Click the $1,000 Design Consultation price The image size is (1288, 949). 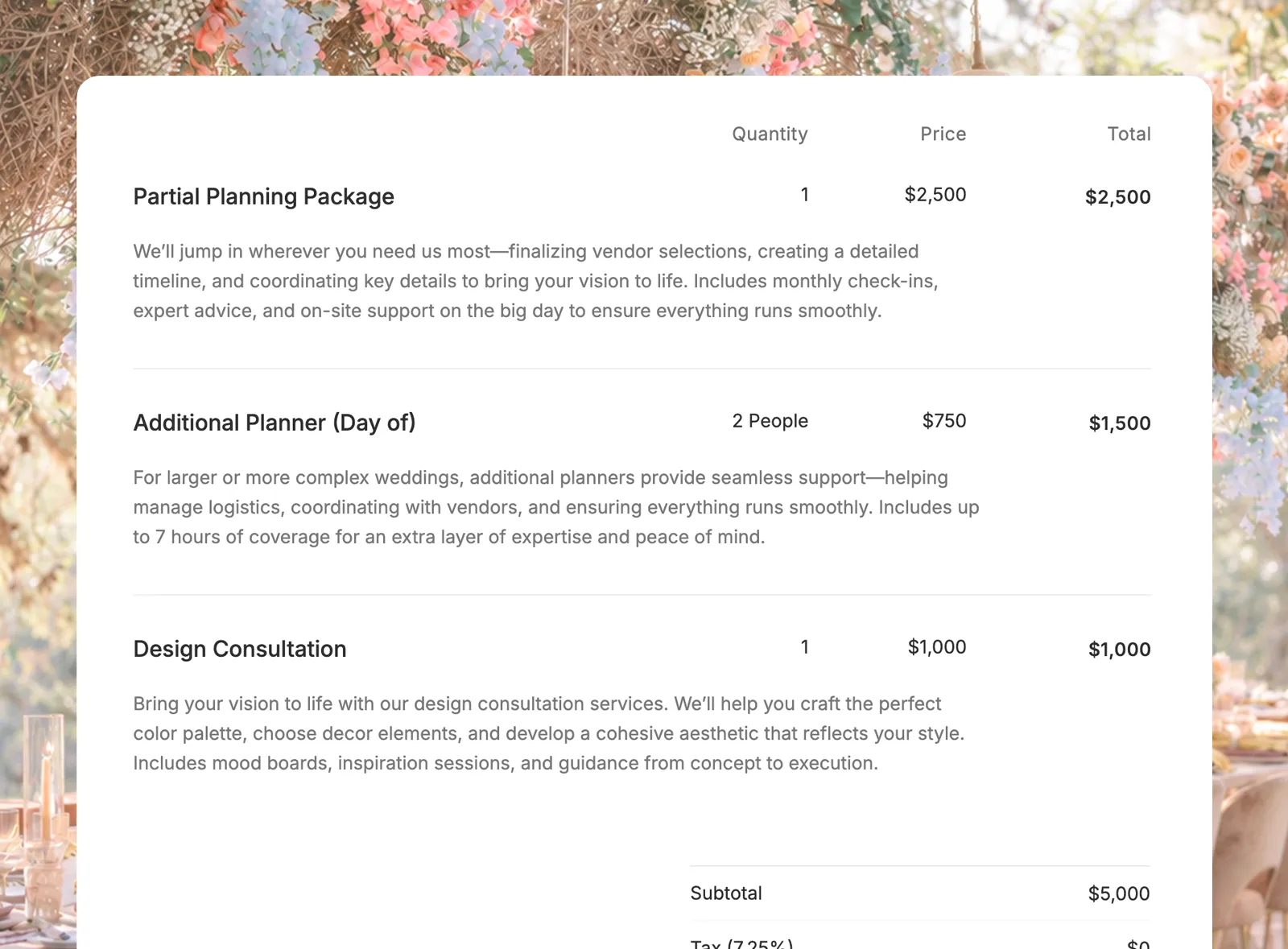click(937, 647)
